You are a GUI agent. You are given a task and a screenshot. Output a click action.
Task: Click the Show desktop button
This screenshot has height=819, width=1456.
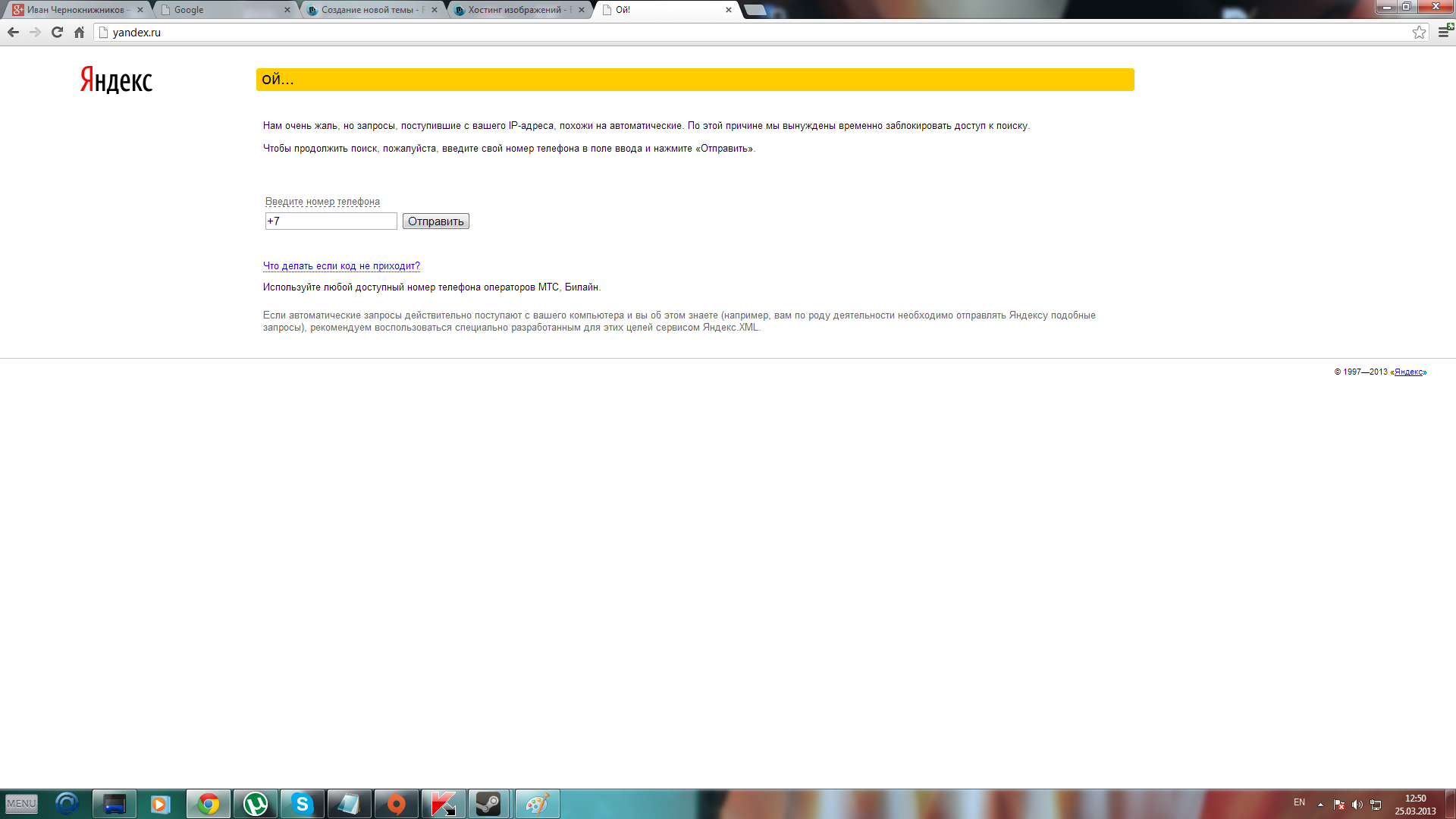point(1451,804)
